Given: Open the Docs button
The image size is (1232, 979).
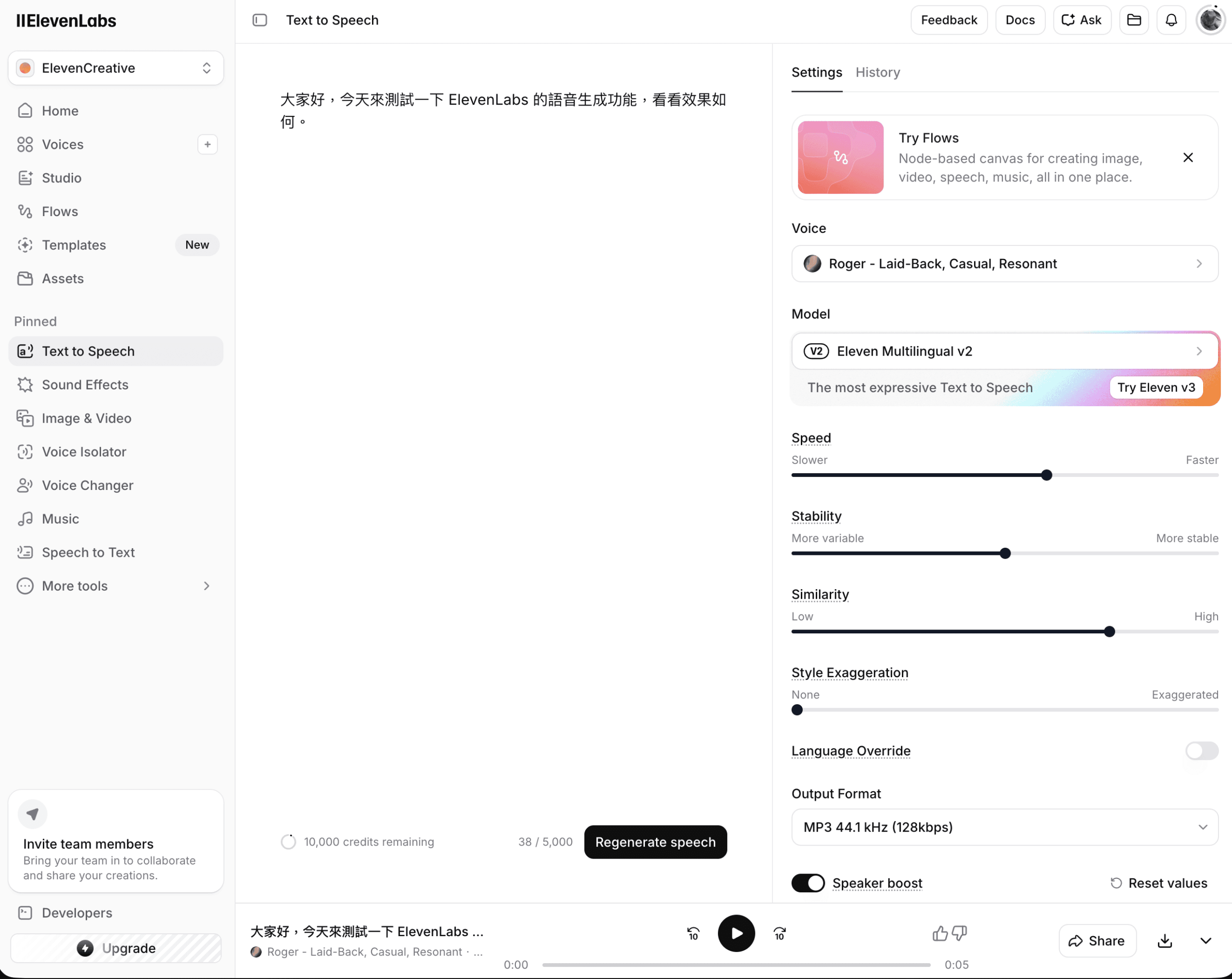Looking at the screenshot, I should 1020,20.
